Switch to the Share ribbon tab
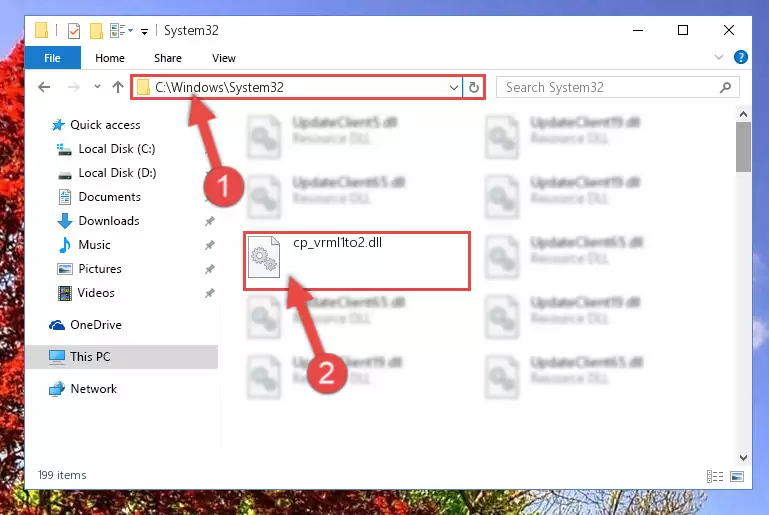Image resolution: width=769 pixels, height=515 pixels. [x=168, y=58]
